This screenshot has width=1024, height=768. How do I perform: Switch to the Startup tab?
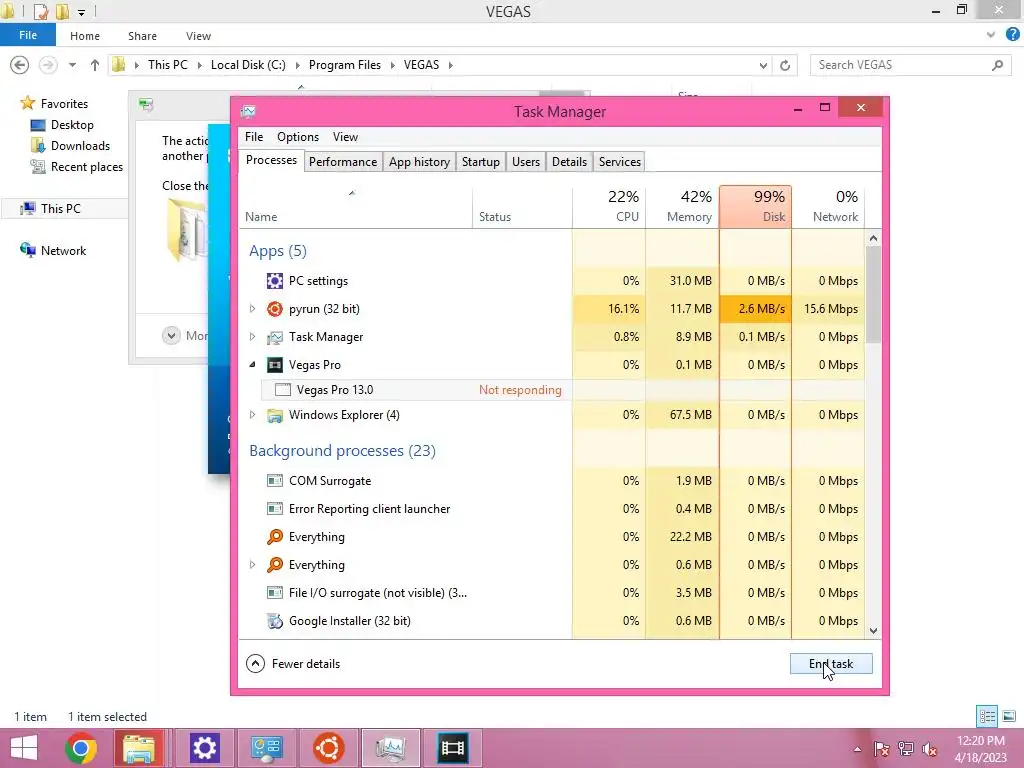[x=481, y=162]
